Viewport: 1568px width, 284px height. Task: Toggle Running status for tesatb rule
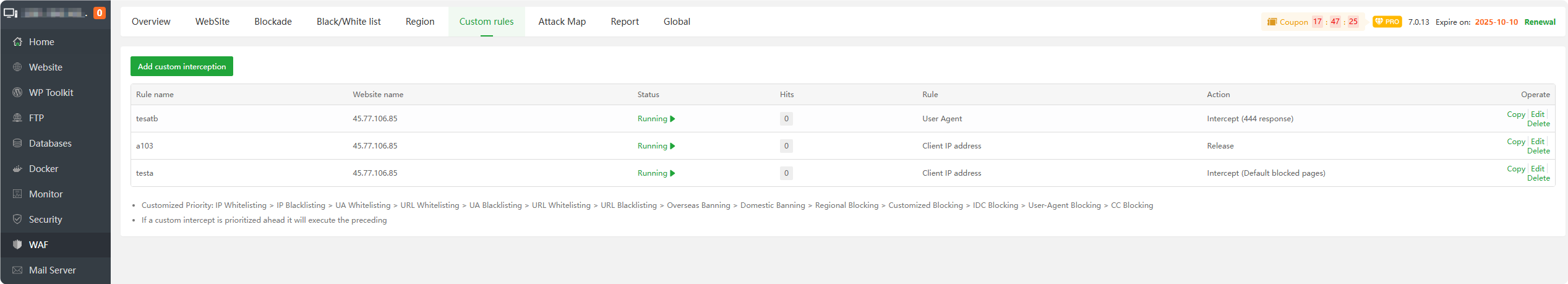pos(656,119)
